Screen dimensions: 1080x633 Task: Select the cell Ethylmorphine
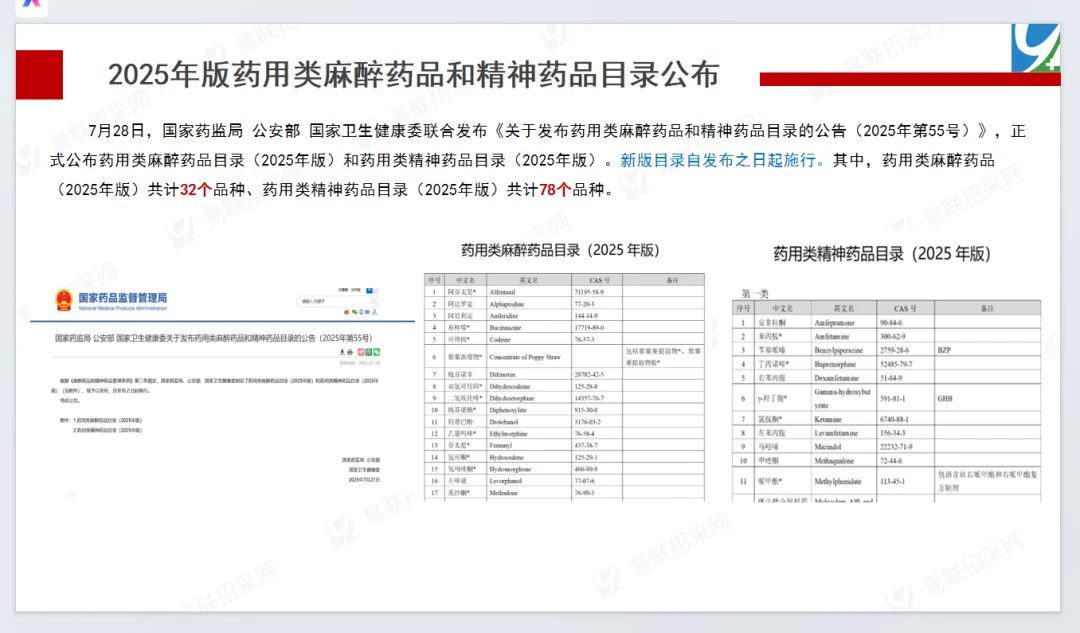529,434
